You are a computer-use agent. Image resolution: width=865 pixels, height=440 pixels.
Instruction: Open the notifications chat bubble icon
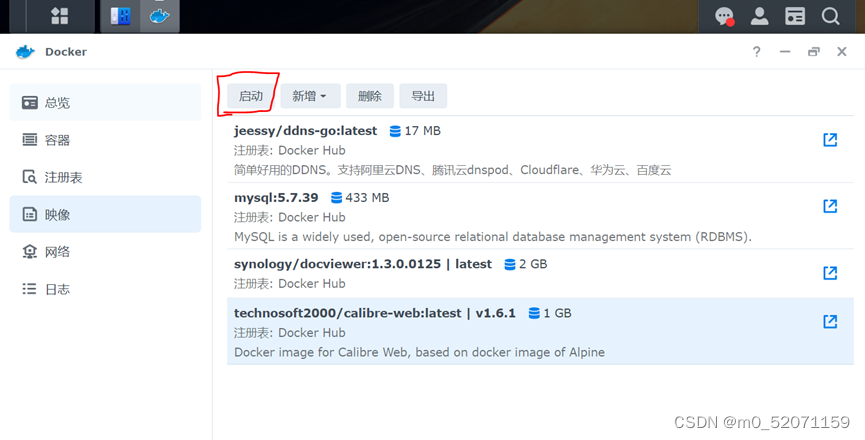pyautogui.click(x=725, y=16)
